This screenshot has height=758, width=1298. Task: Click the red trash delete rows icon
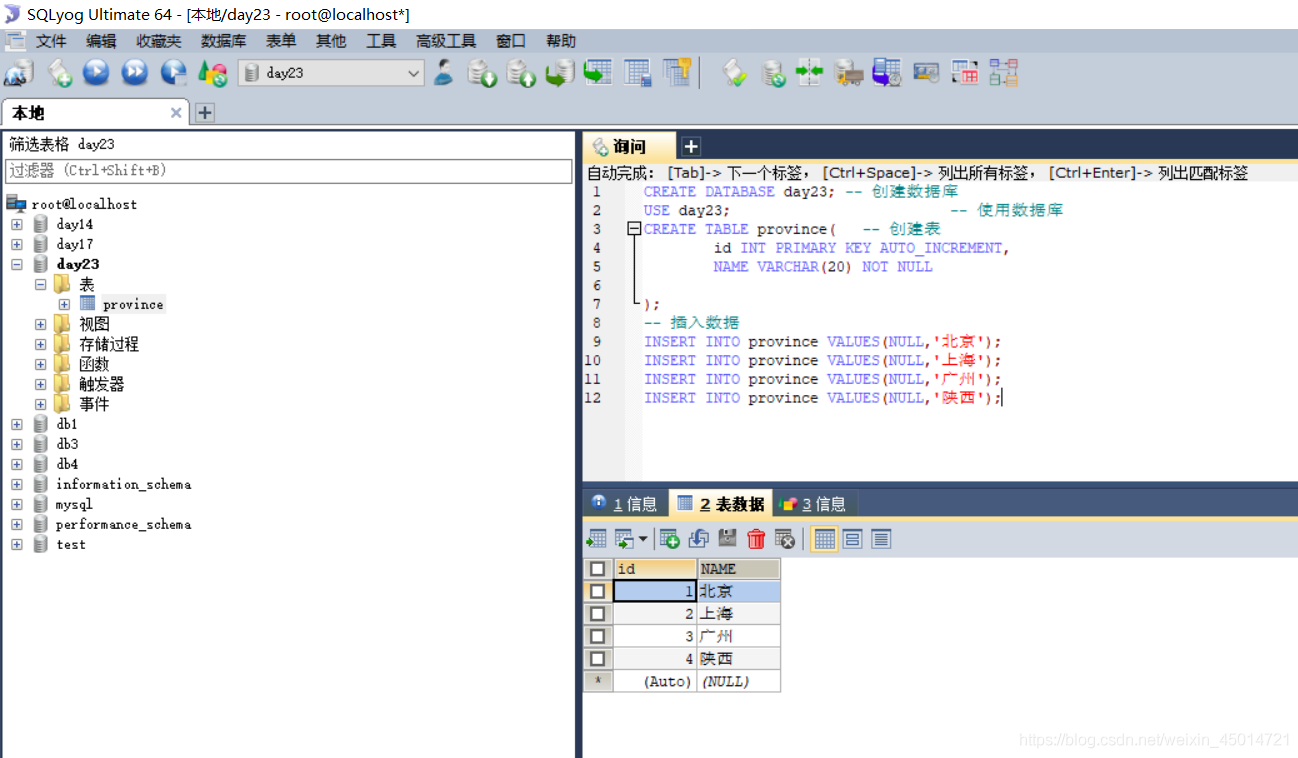pyautogui.click(x=756, y=539)
